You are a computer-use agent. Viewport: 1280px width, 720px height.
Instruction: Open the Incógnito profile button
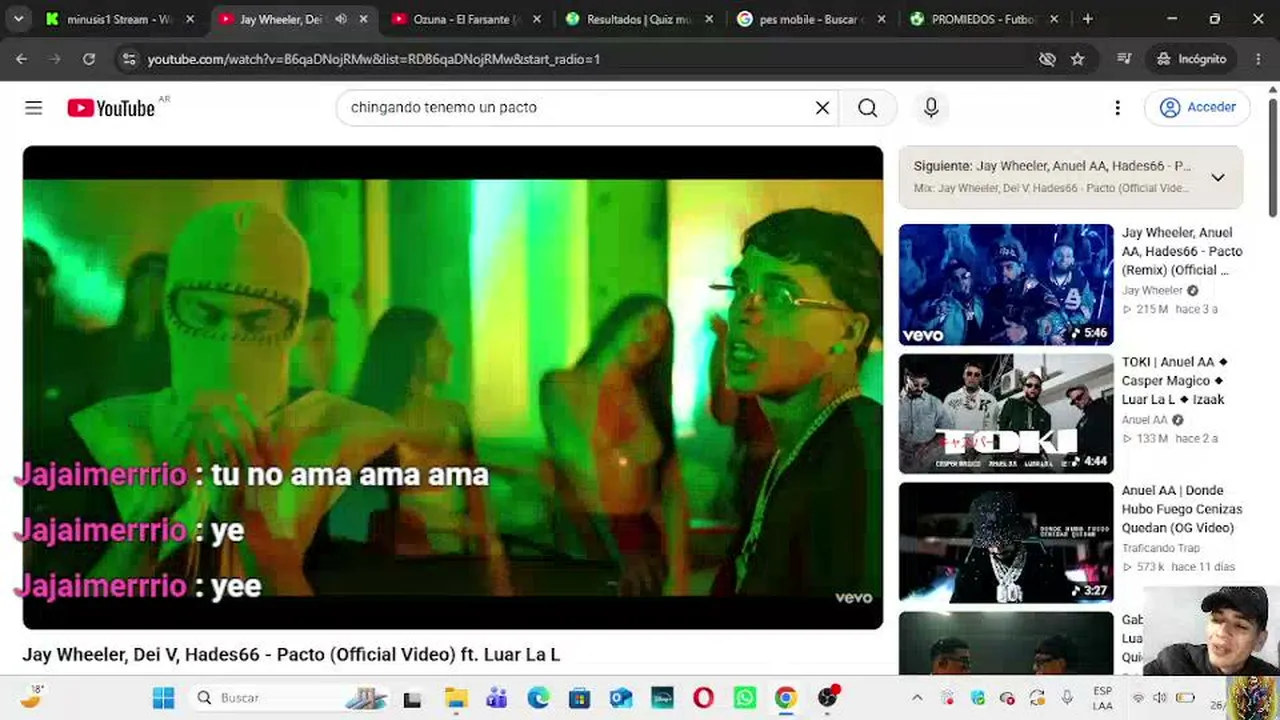pyautogui.click(x=1192, y=59)
